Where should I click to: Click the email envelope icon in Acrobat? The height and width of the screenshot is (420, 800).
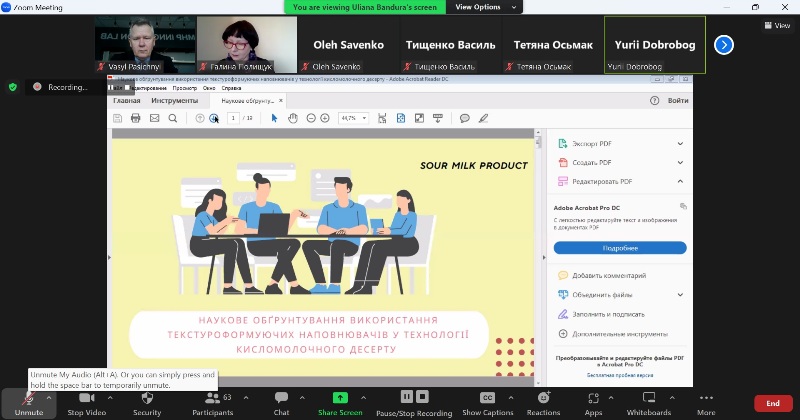pyautogui.click(x=154, y=118)
